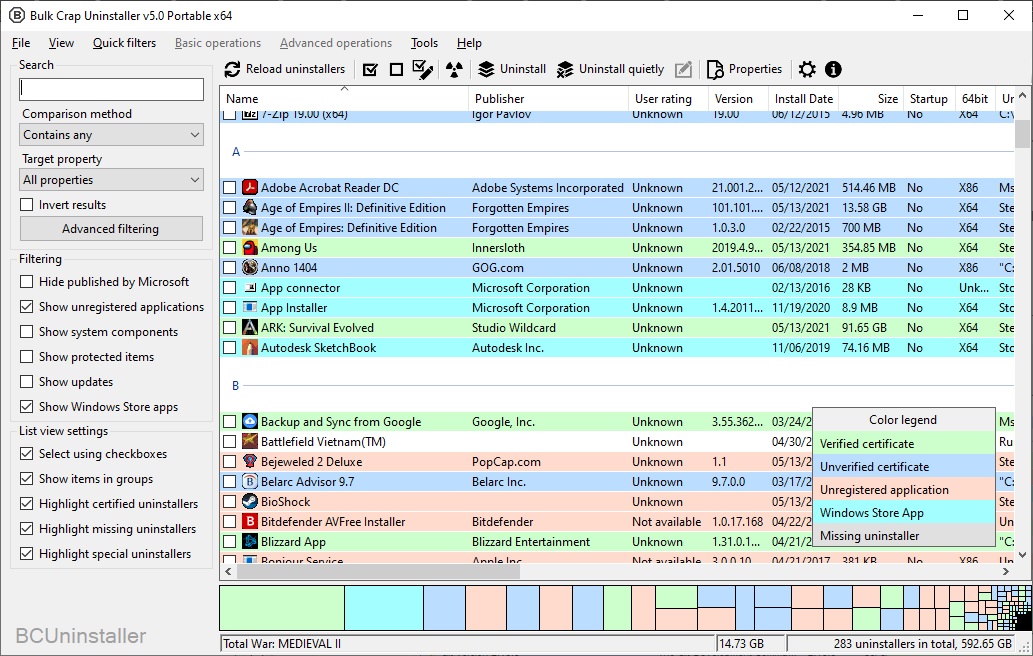The height and width of the screenshot is (656, 1033).
Task: Click the Reload uninstallers toolbar button
Action: tap(285, 69)
